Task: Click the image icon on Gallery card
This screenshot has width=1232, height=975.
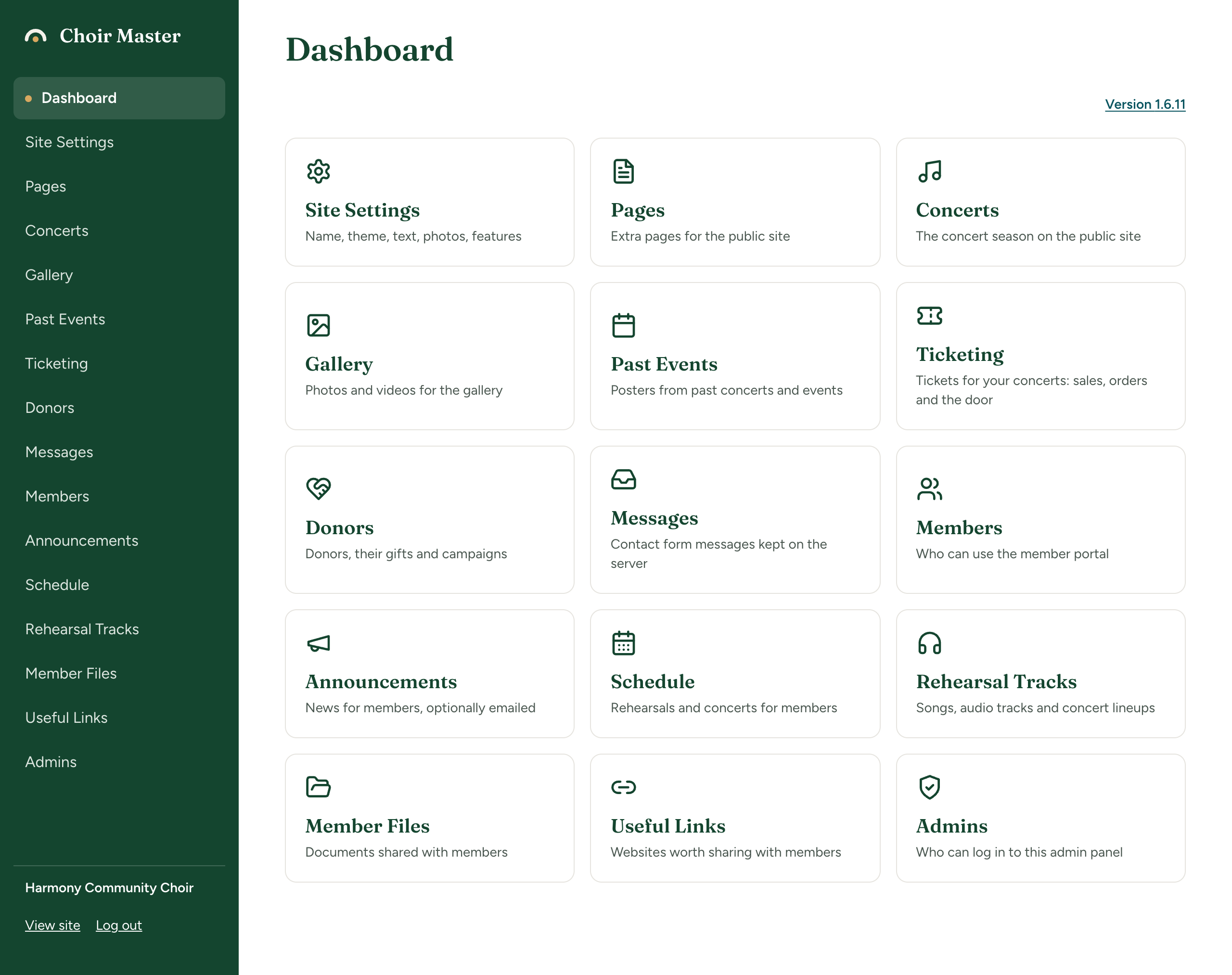Action: [x=318, y=325]
